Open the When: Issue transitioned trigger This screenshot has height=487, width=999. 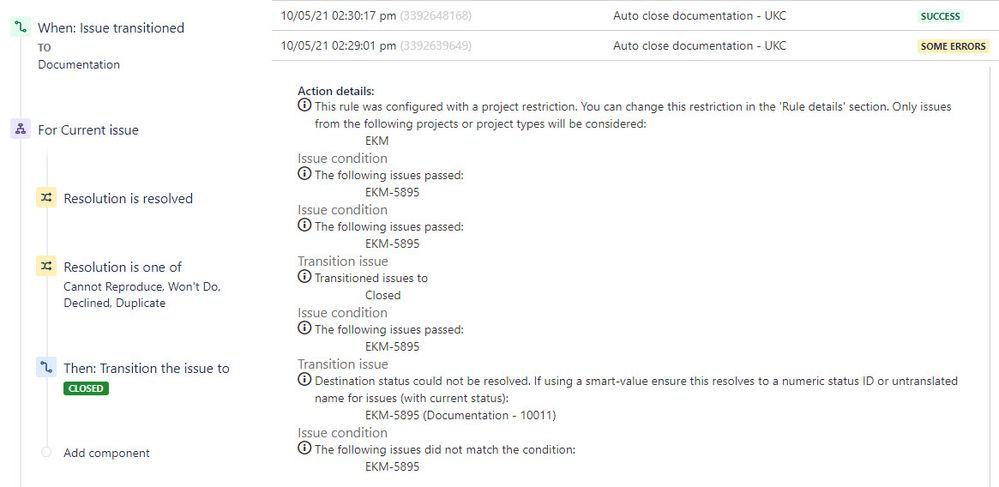111,27
